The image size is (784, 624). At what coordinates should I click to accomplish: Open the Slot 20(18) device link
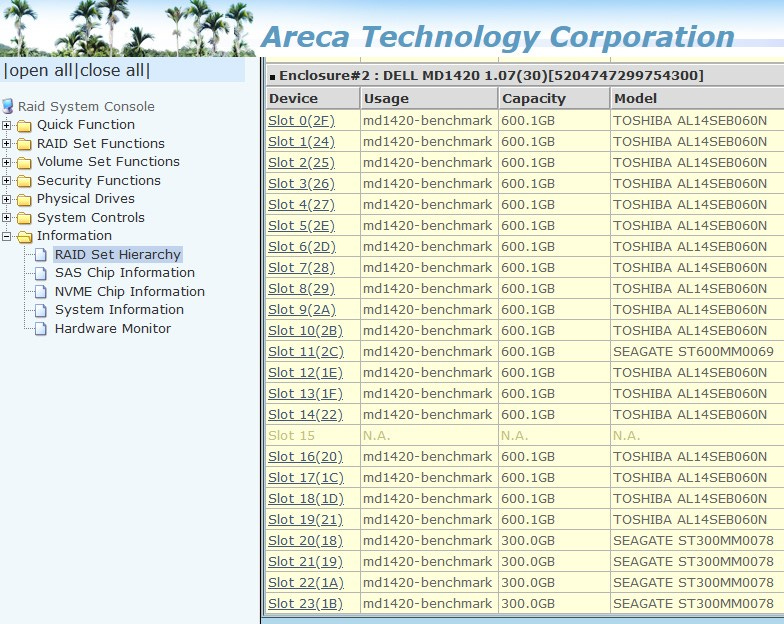click(305, 540)
